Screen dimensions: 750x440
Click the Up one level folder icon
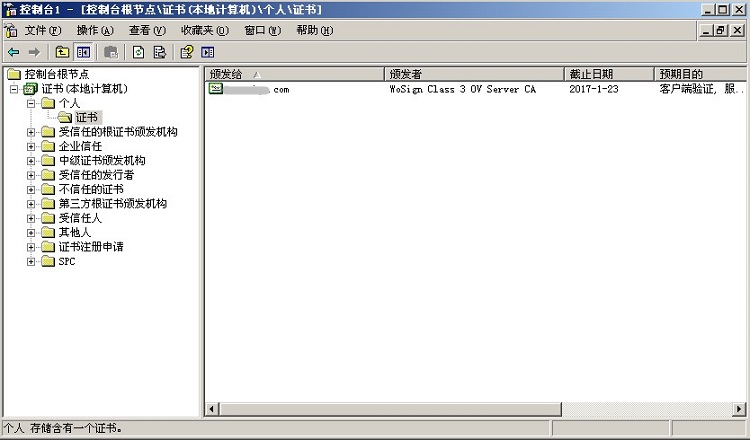click(62, 52)
